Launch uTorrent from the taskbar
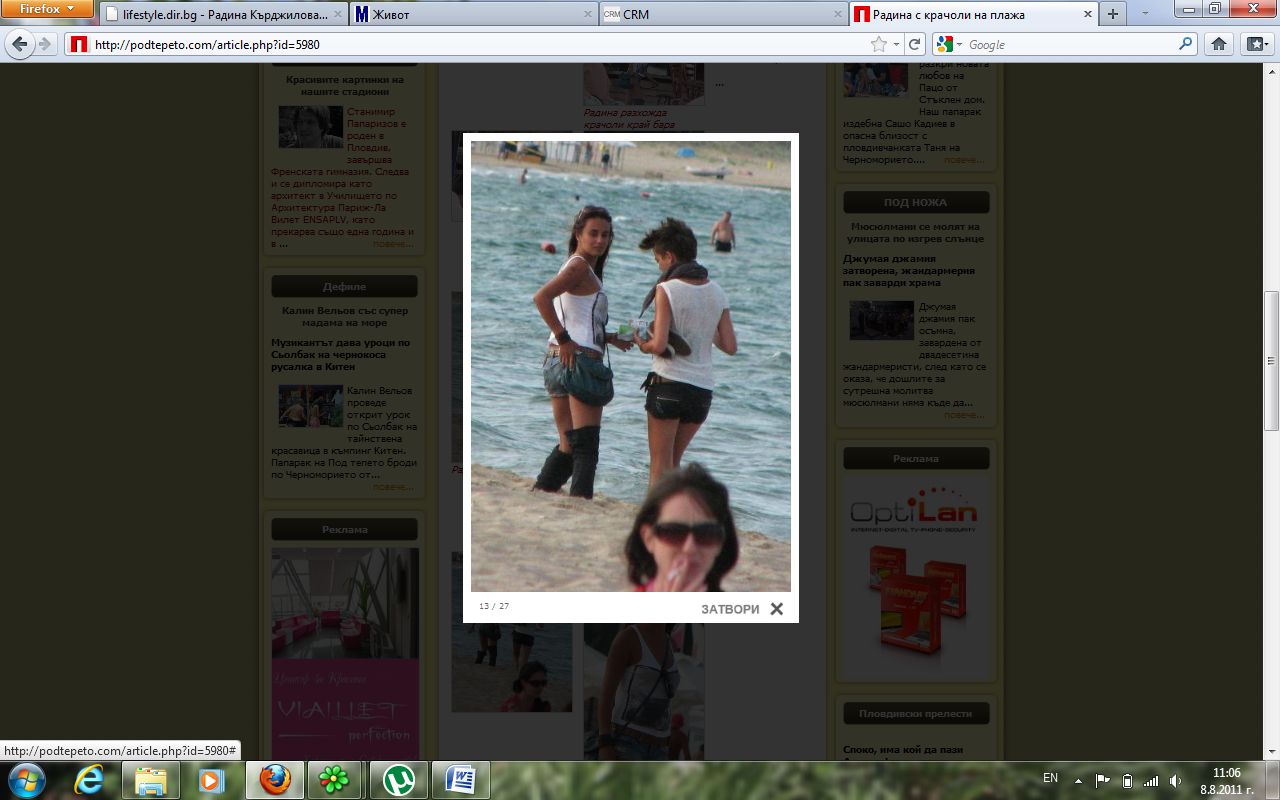This screenshot has width=1280, height=800. (398, 779)
